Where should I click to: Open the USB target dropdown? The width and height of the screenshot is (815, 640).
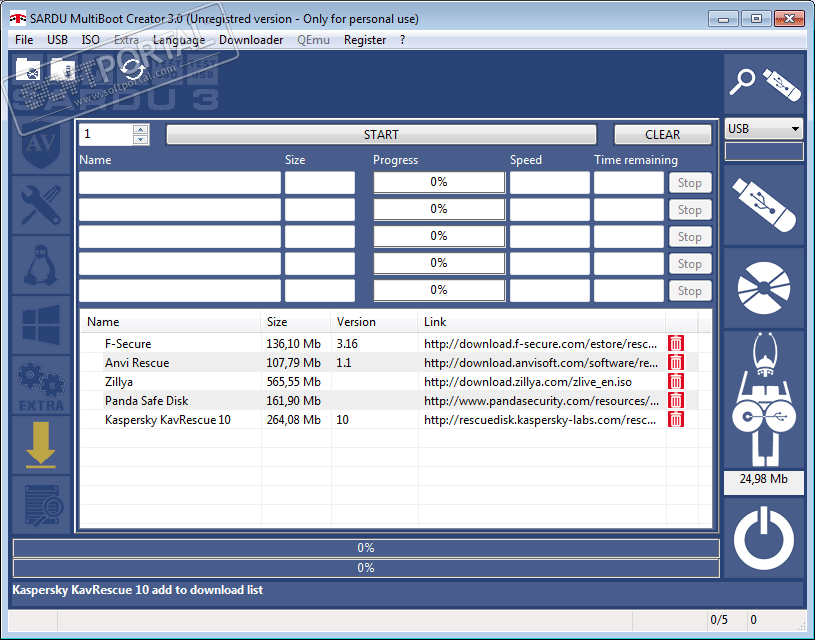click(764, 128)
